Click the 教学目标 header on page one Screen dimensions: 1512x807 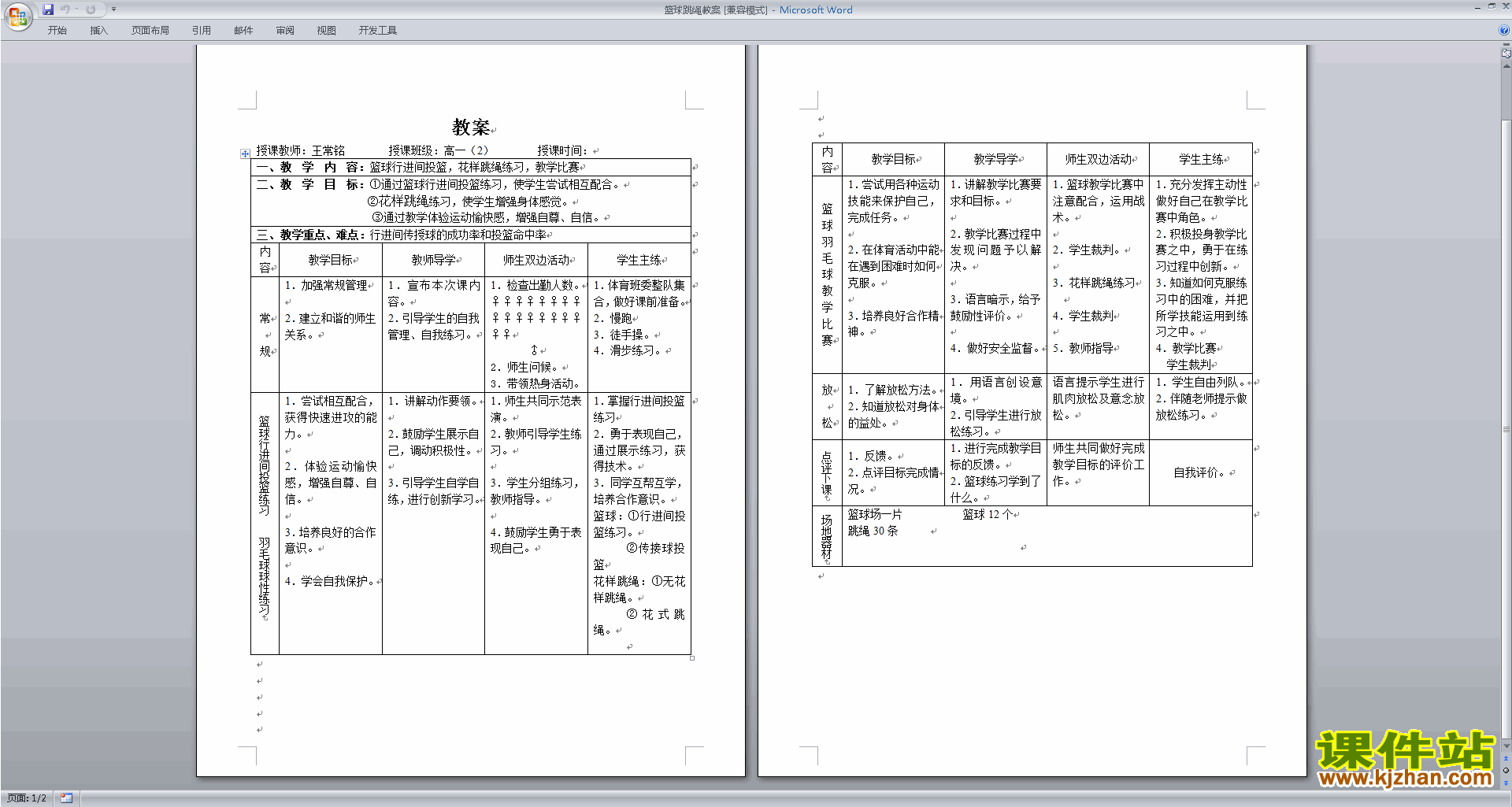pyautogui.click(x=330, y=260)
